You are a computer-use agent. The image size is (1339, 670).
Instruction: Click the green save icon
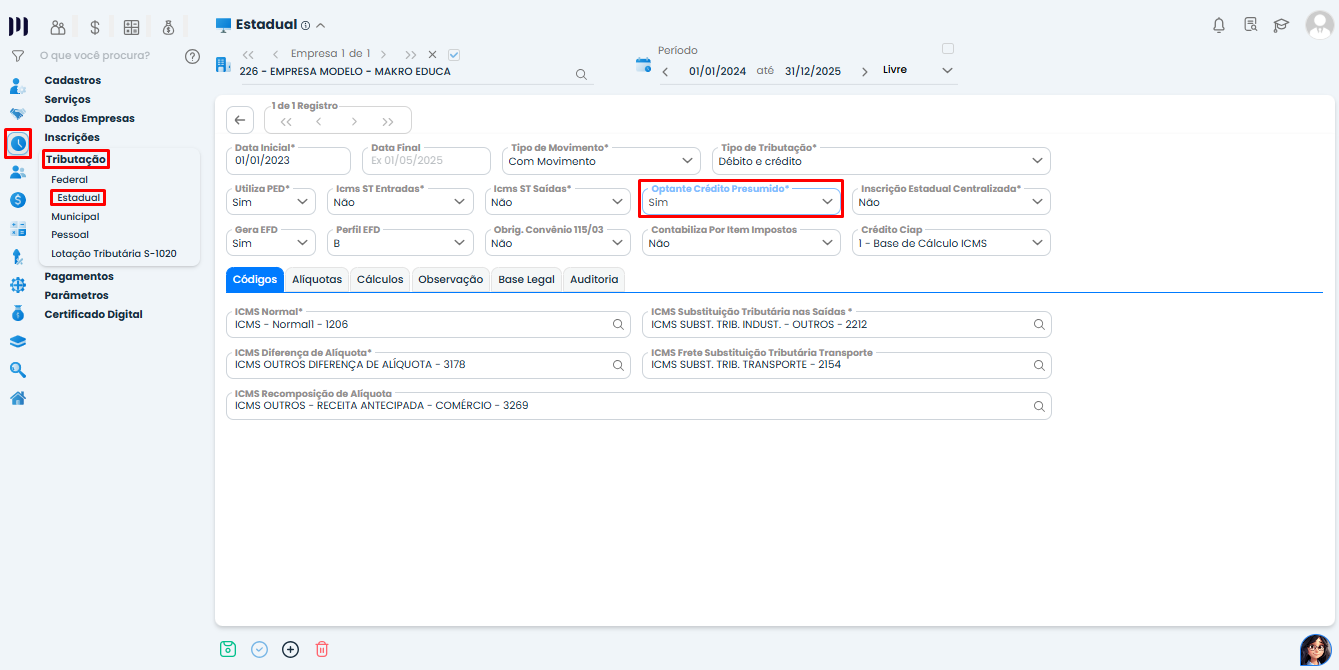228,649
